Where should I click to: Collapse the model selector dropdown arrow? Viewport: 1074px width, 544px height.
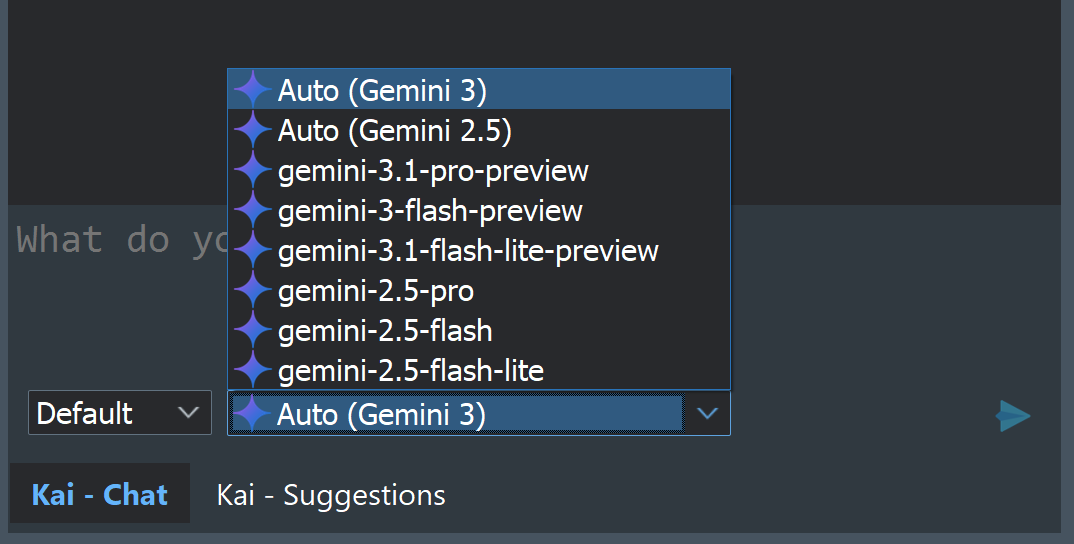click(707, 413)
